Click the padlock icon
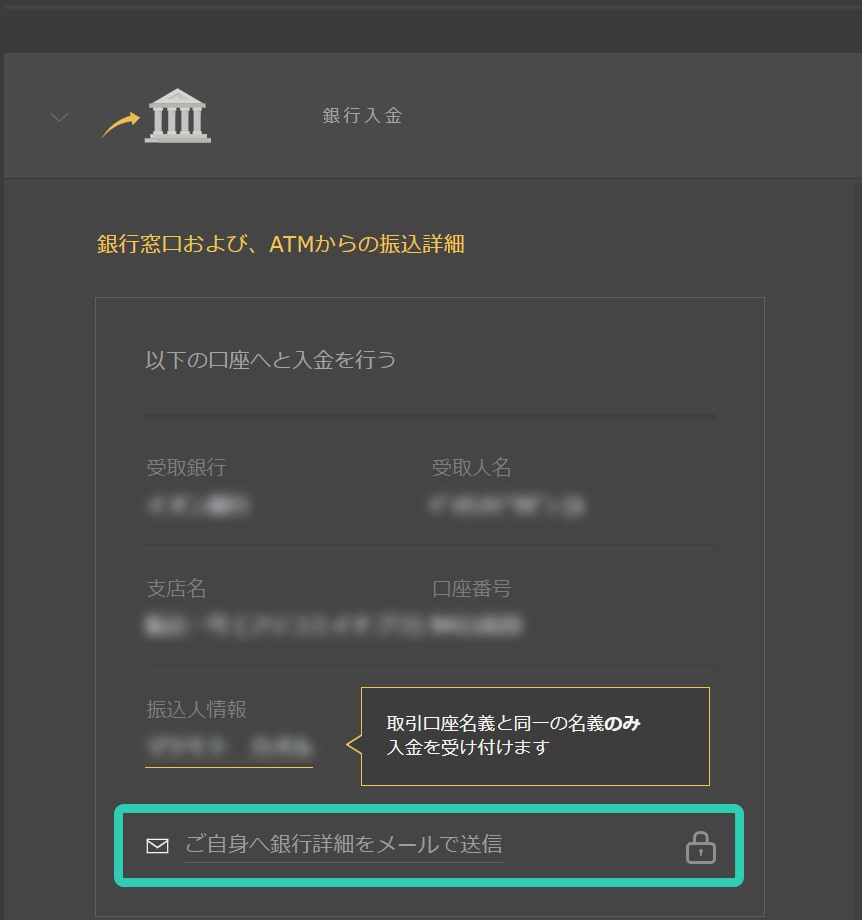 tap(701, 847)
